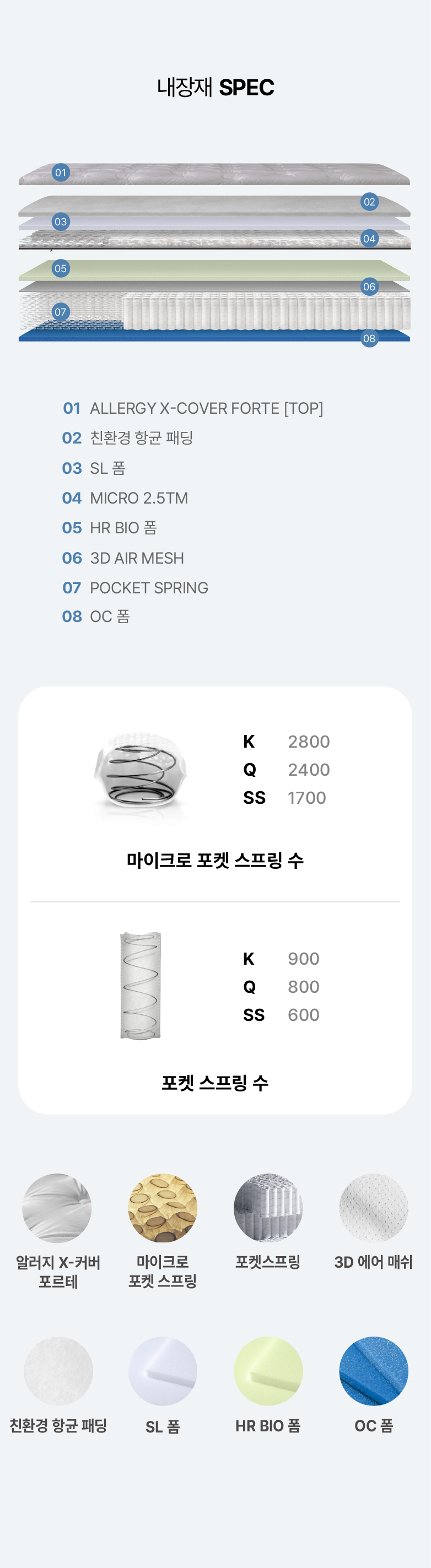431x1568 pixels.
Task: Select the 05 marker on the green foam layer
Action: [60, 268]
